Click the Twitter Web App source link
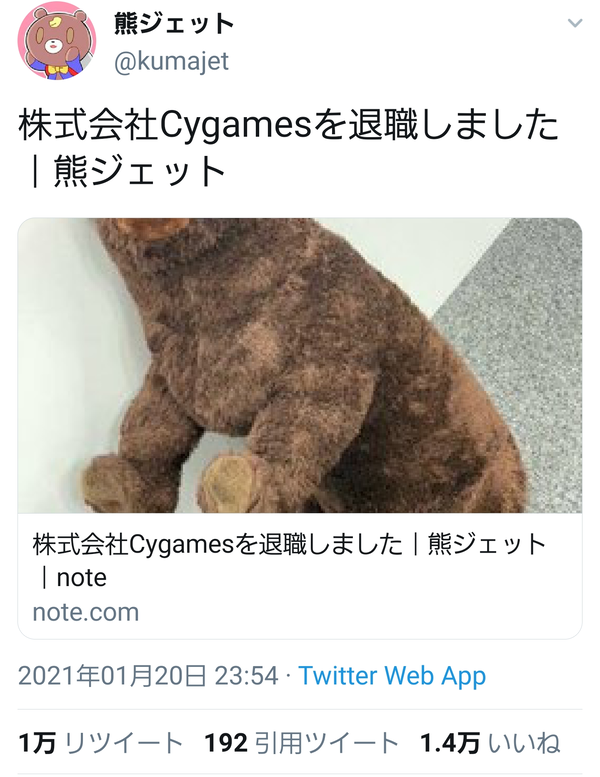The width and height of the screenshot is (600, 777). coord(392,676)
